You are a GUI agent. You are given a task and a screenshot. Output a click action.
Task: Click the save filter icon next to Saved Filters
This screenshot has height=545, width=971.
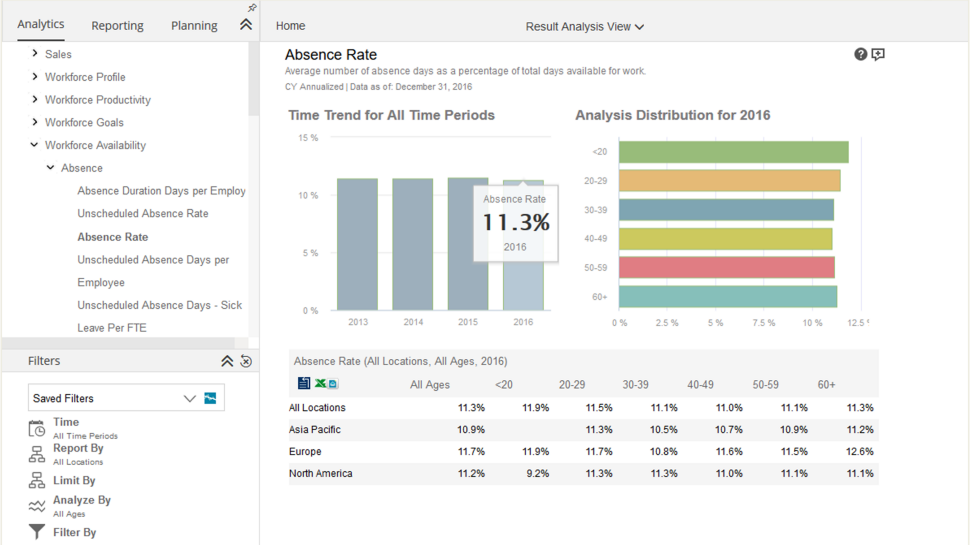point(211,398)
